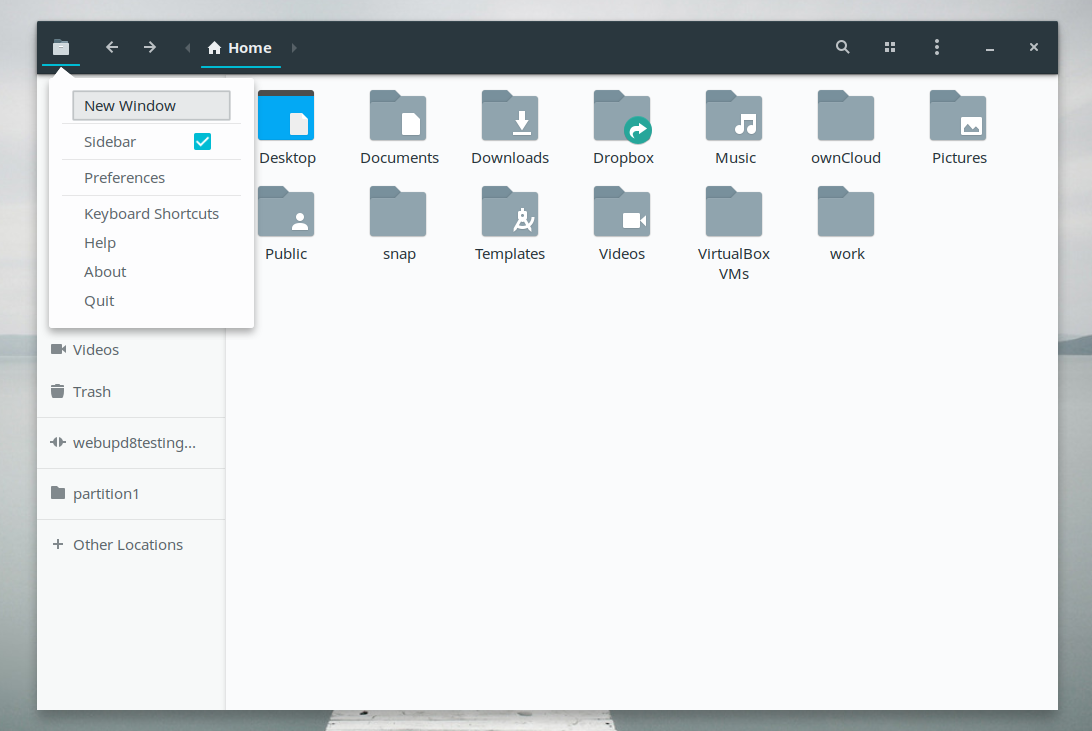
Task: Click path bar left scroll chevron
Action: click(x=187, y=47)
